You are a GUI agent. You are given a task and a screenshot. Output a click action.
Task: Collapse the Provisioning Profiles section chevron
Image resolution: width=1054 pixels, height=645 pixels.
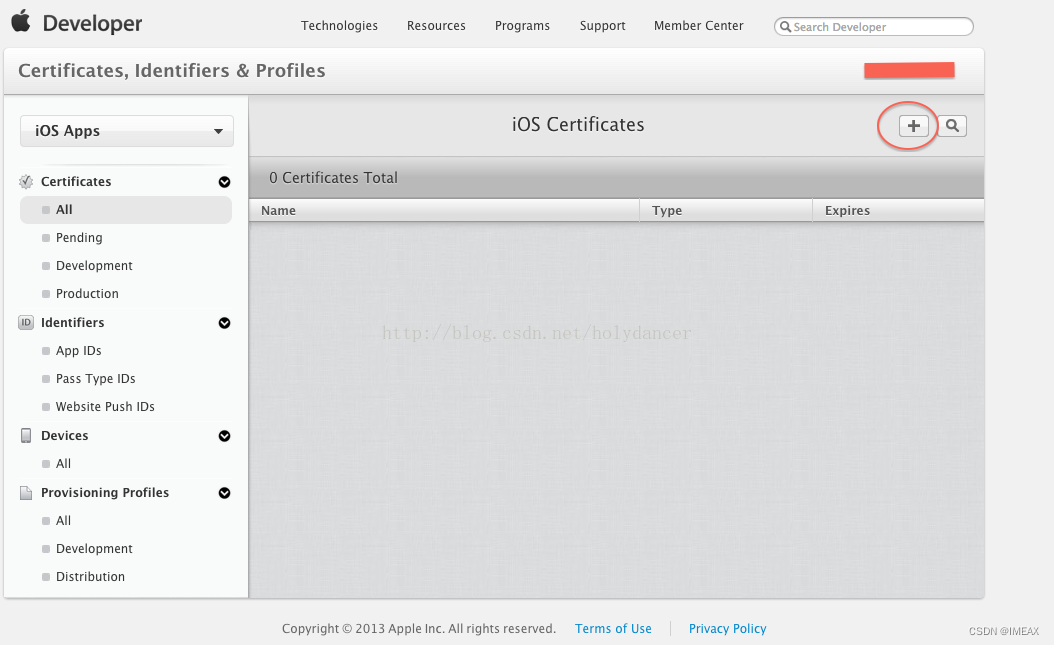(x=225, y=493)
